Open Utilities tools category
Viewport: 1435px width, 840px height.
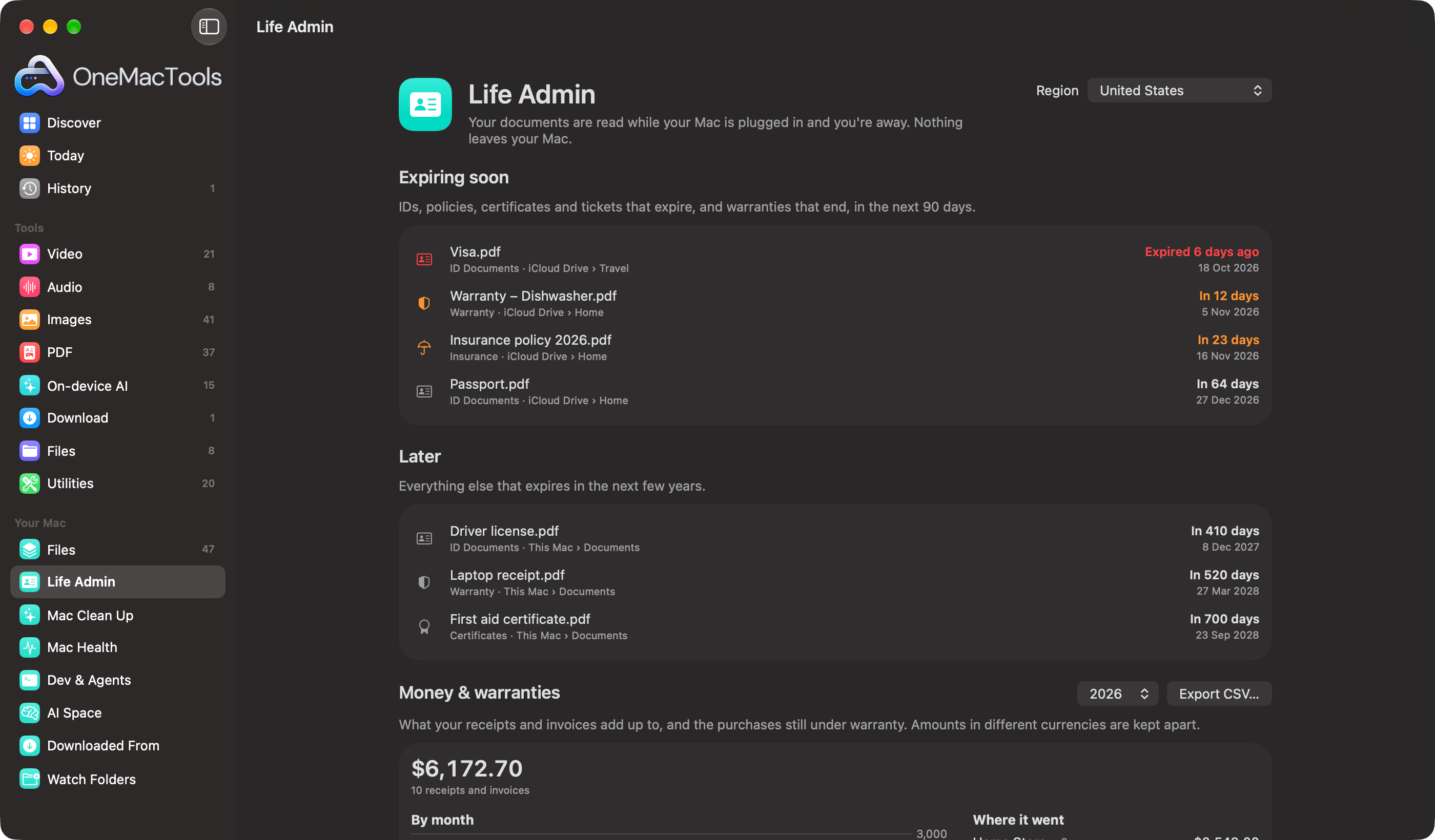click(118, 483)
